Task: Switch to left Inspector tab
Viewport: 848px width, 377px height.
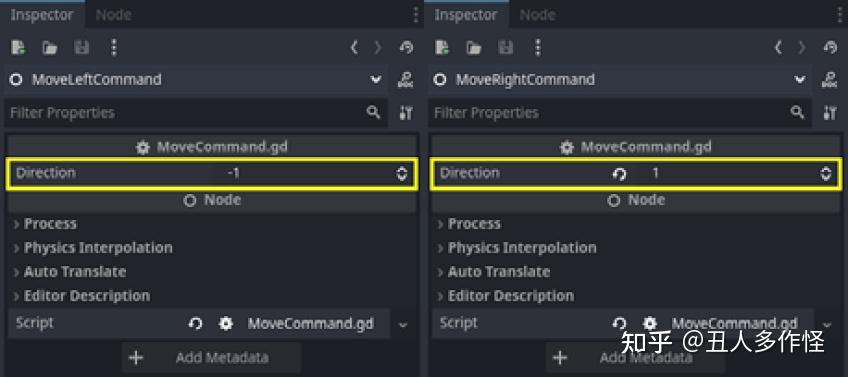Action: coord(41,15)
